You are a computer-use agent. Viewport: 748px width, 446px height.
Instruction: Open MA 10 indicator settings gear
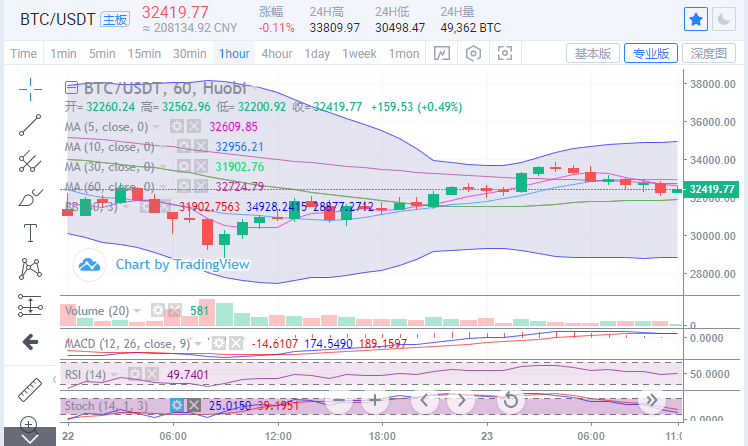pyautogui.click(x=184, y=146)
